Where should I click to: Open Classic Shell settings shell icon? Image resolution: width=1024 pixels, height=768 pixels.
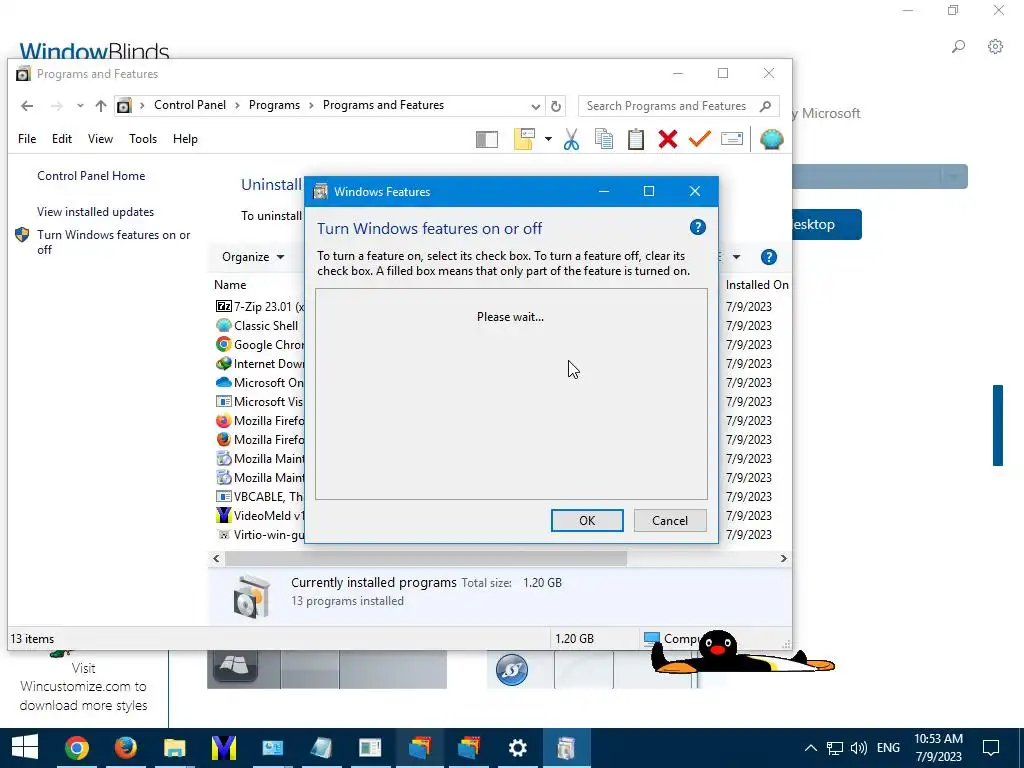pos(771,139)
